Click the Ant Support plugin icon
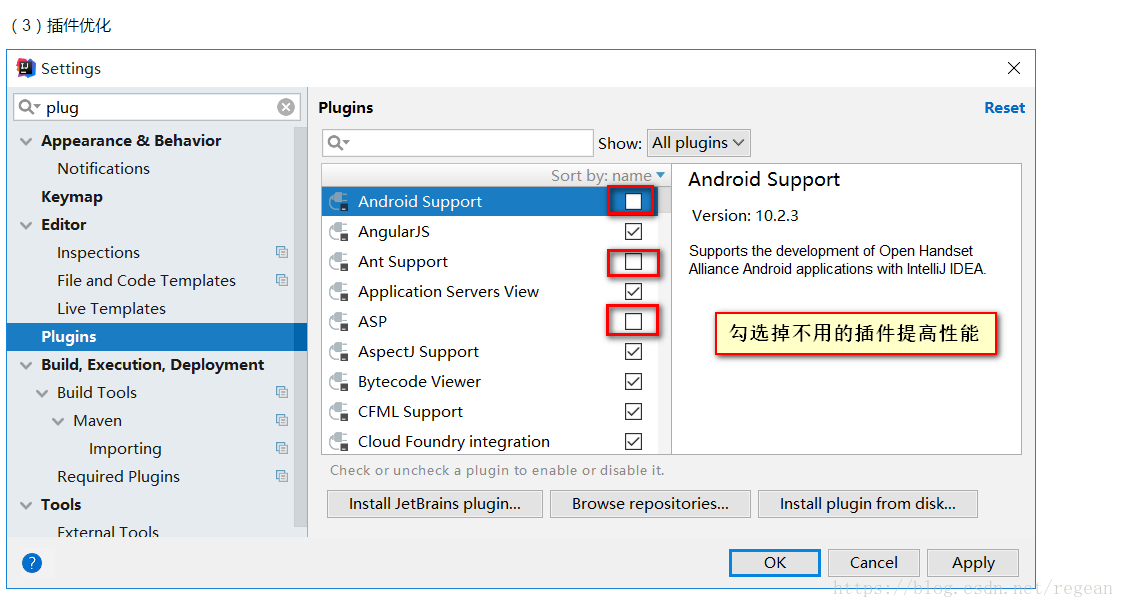This screenshot has width=1124, height=608. [339, 262]
